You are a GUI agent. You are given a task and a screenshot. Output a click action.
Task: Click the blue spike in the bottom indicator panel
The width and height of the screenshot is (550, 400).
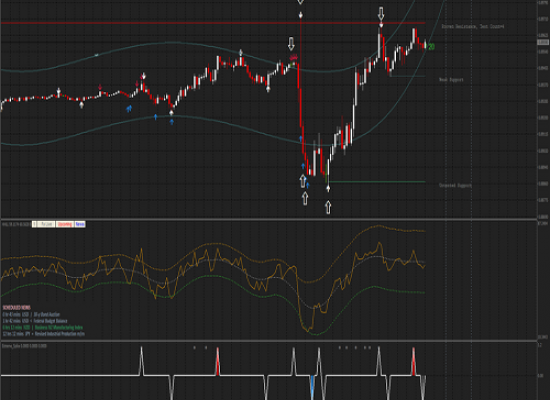click(x=312, y=387)
